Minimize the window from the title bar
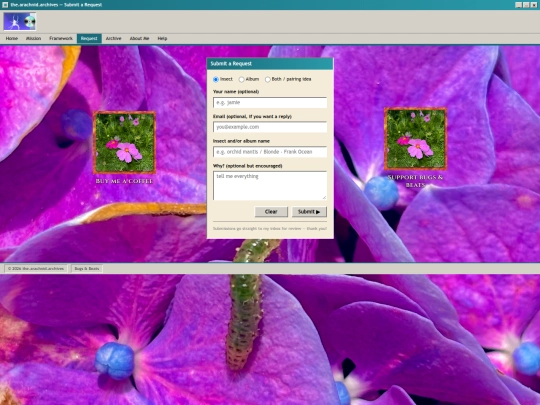Viewport: 540px width, 405px height. click(518, 5)
